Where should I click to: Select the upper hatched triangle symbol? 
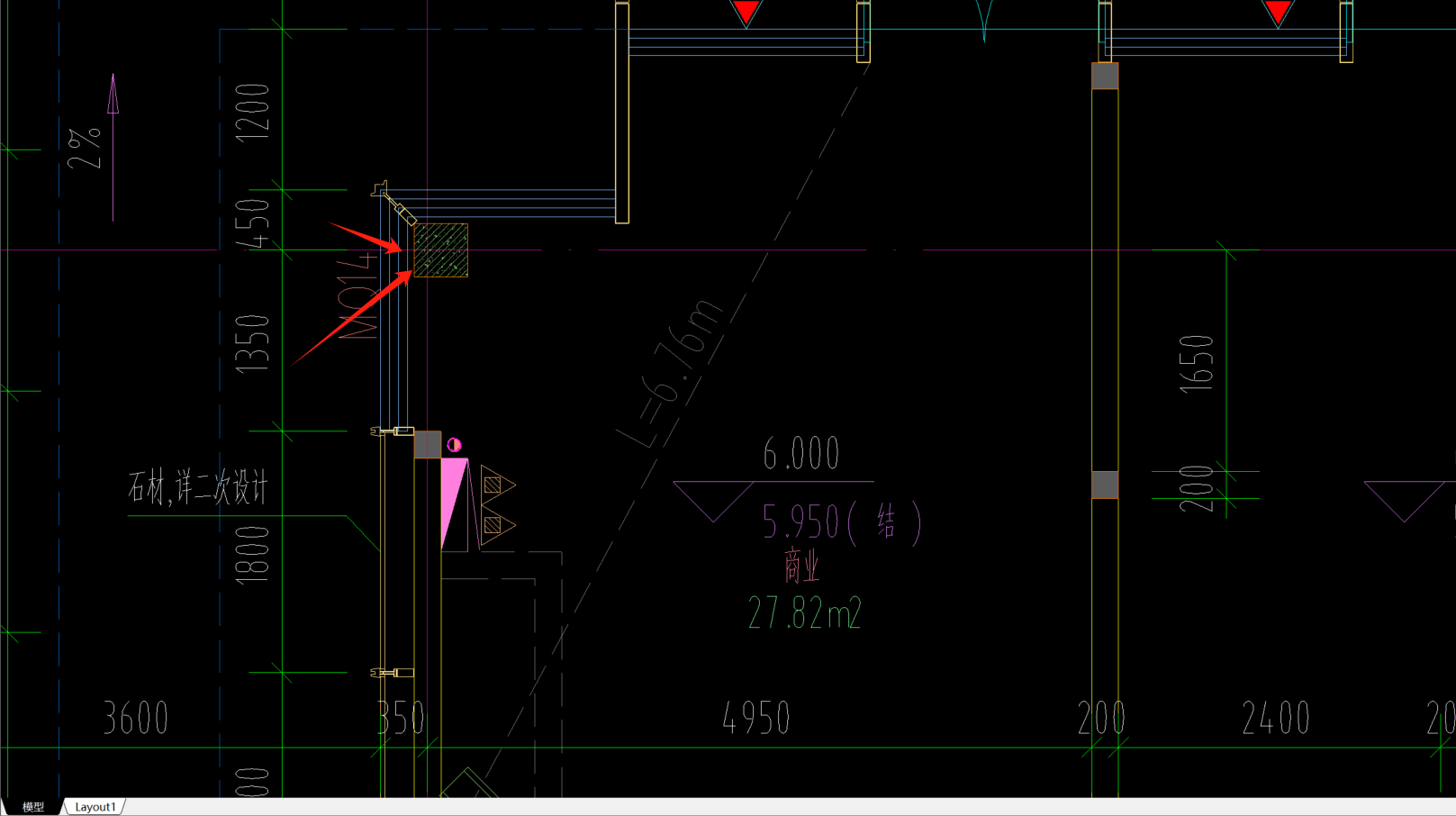point(497,485)
